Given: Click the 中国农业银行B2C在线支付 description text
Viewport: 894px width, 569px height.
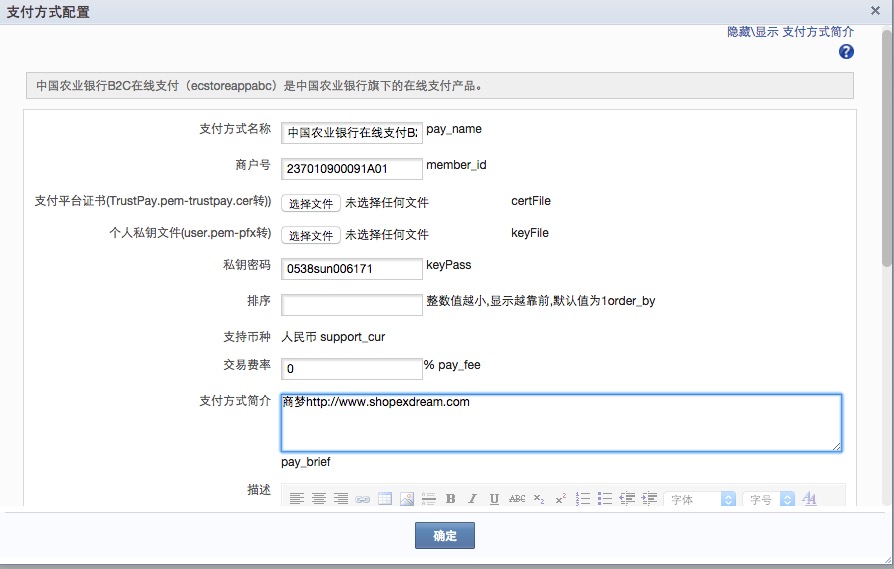Looking at the screenshot, I should coord(259,86).
